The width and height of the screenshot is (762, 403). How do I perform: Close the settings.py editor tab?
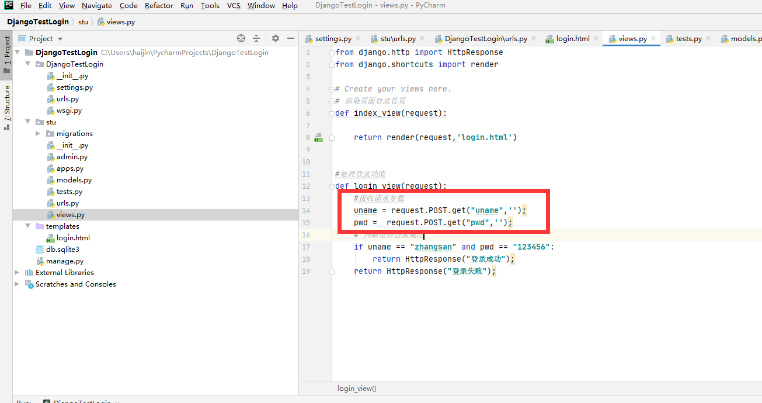pyautogui.click(x=358, y=38)
